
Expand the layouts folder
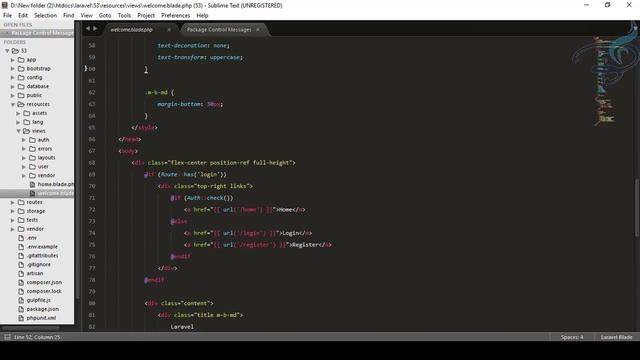point(24,158)
